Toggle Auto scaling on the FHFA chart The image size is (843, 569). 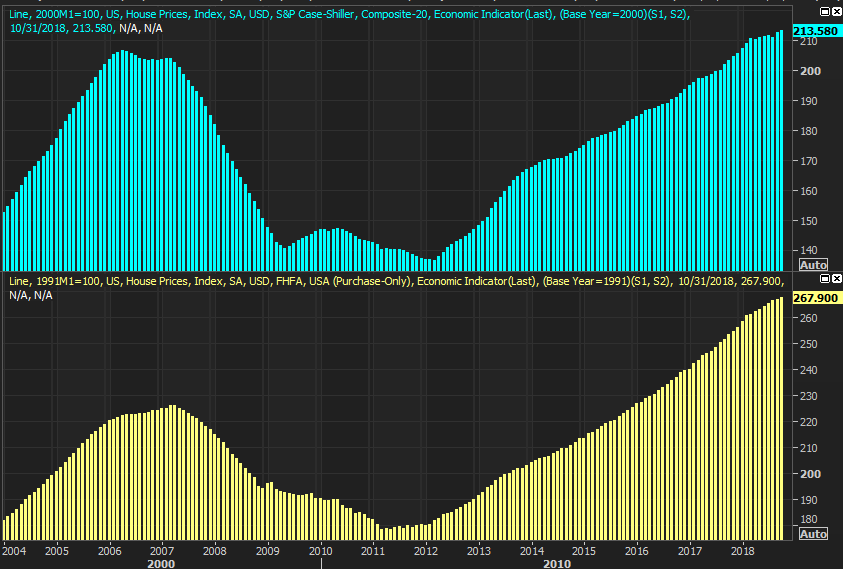coord(813,534)
